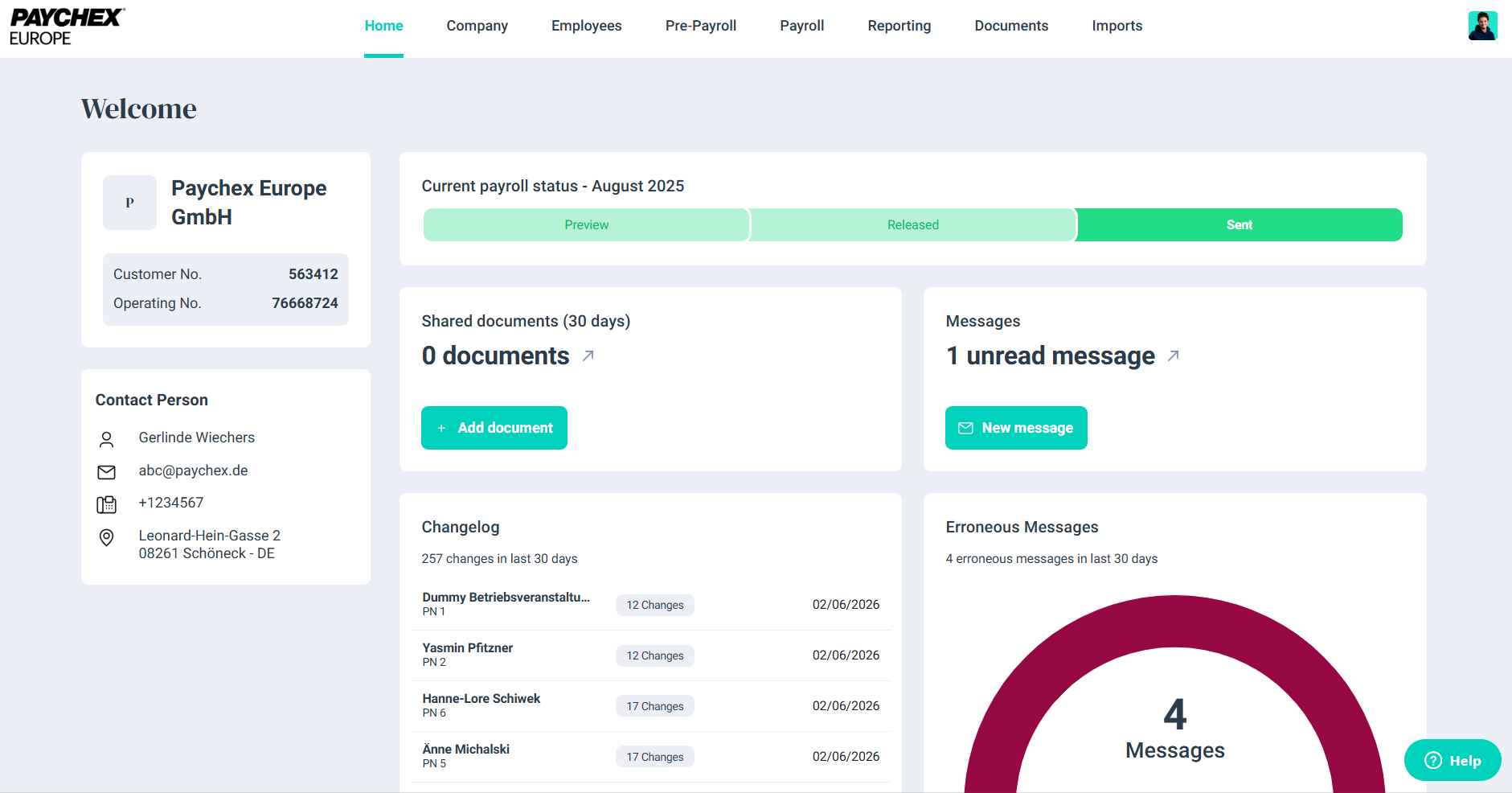This screenshot has height=793, width=1512.
Task: Open Yasmin Pfitzner changelog entry
Action: point(468,648)
